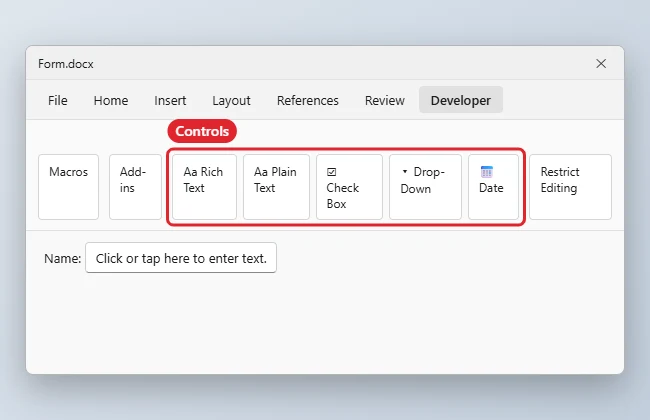Select the Developer tab
Image resolution: width=650 pixels, height=420 pixels.
[461, 100]
